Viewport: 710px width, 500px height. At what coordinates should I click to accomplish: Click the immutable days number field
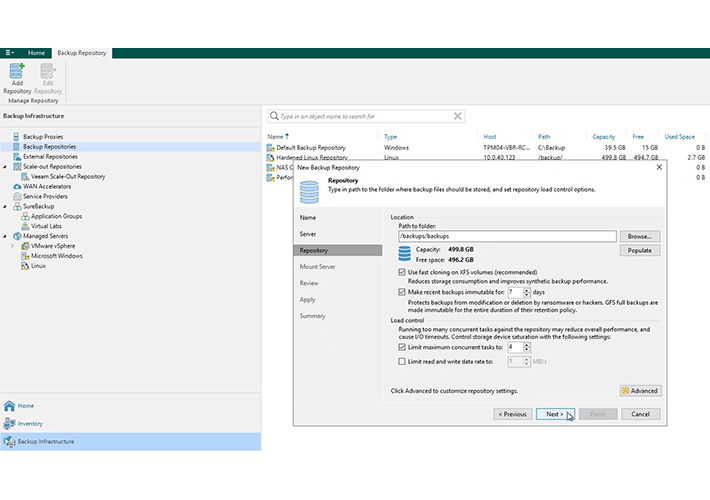(x=515, y=292)
